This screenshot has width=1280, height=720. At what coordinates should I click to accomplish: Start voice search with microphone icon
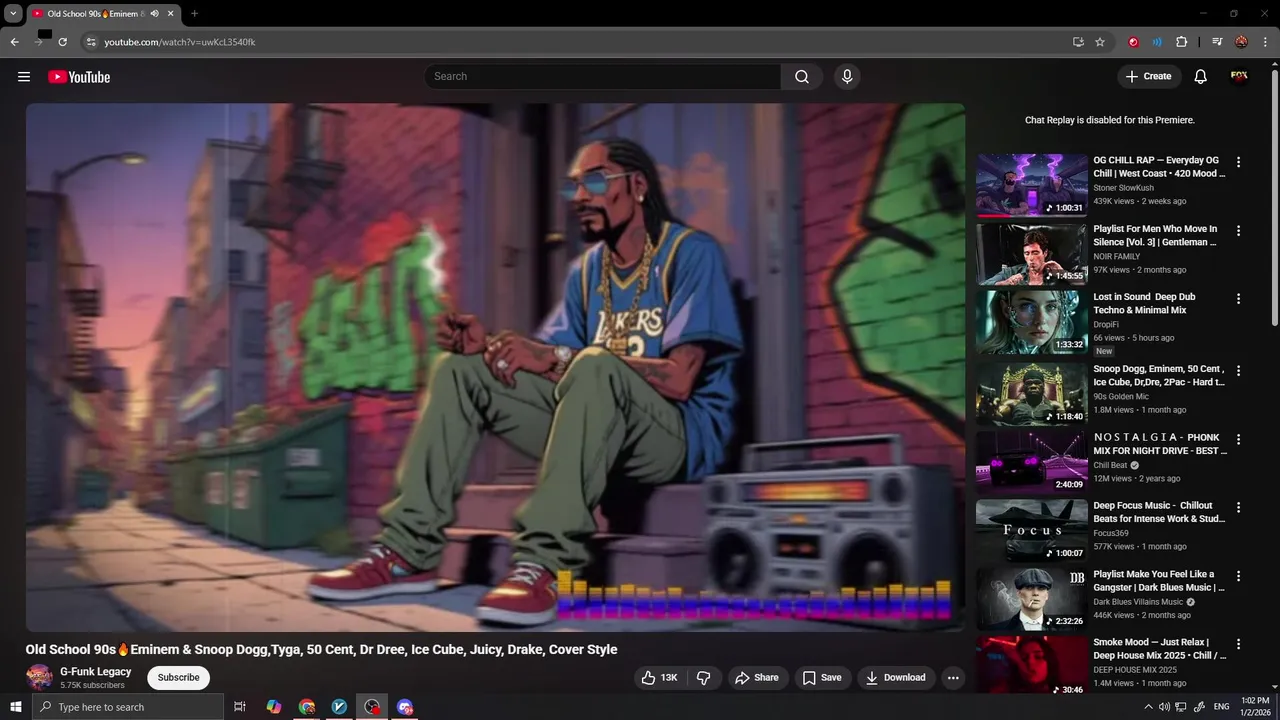847,77
